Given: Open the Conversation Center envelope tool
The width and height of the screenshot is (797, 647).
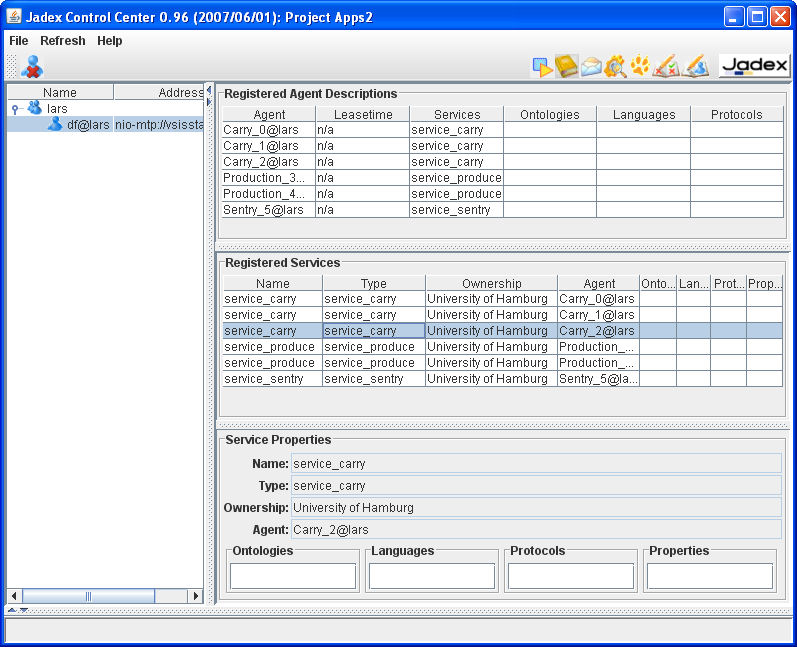Looking at the screenshot, I should [x=591, y=66].
